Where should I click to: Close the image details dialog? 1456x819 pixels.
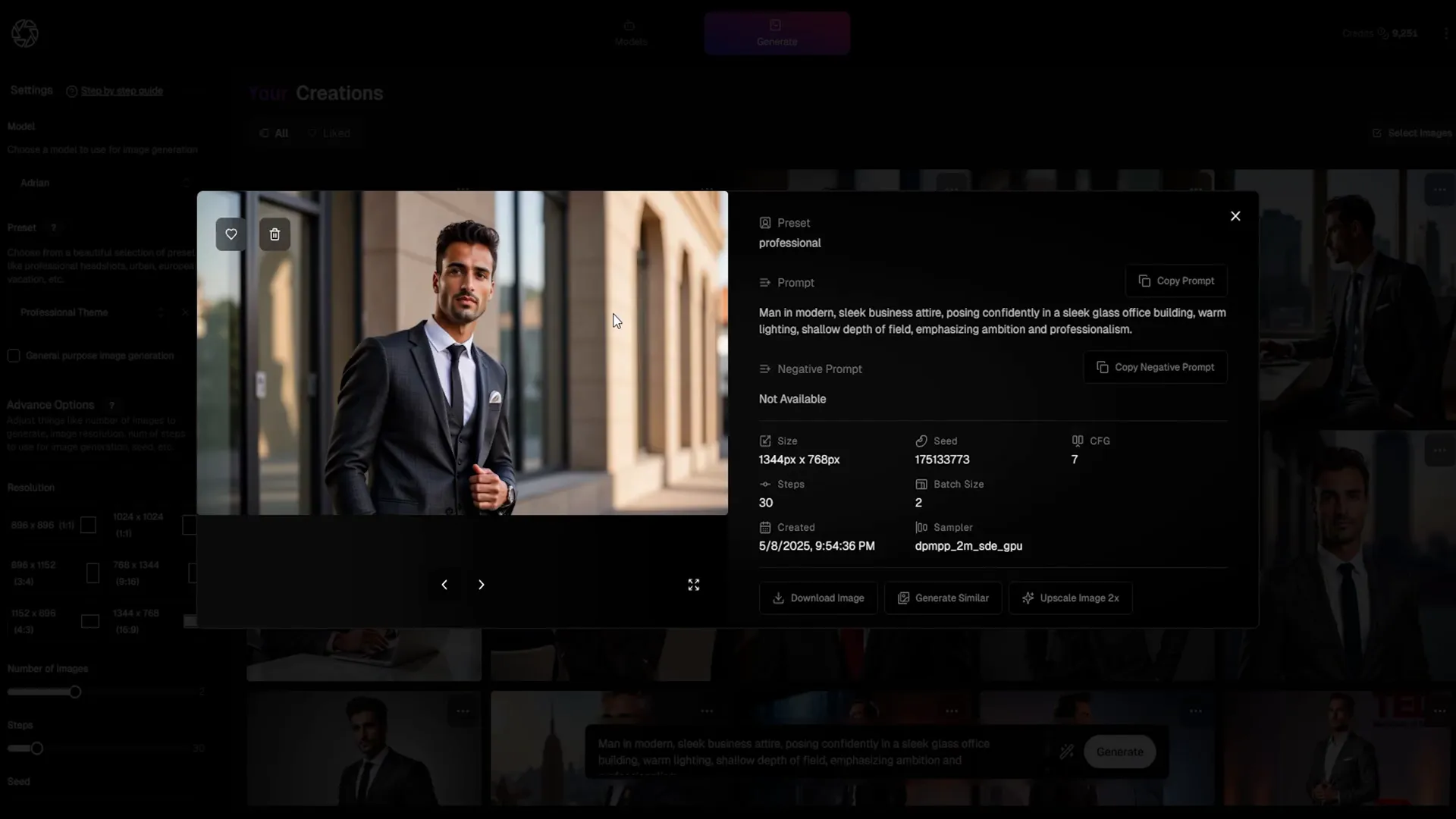tap(1235, 216)
